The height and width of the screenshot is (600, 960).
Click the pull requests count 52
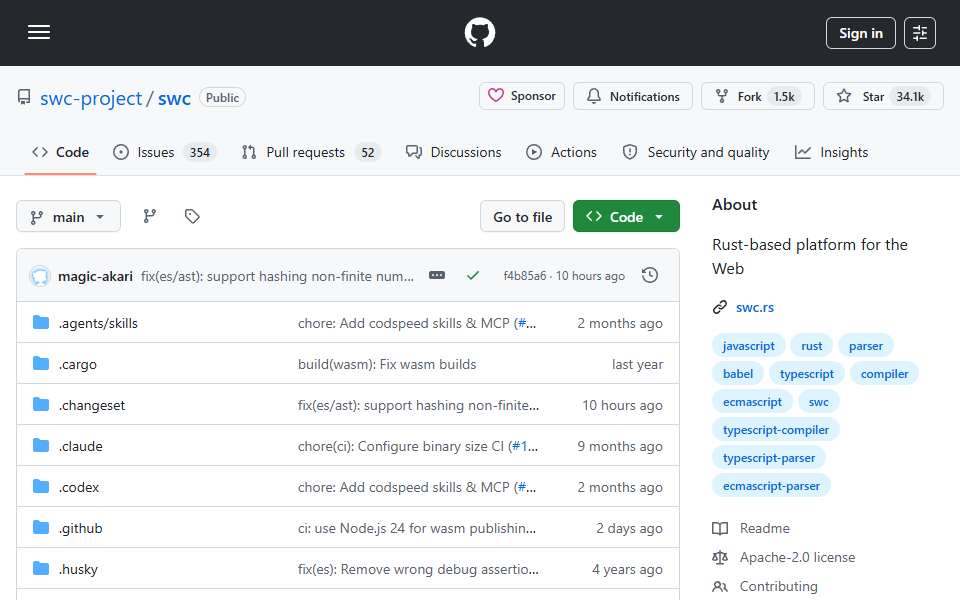[367, 152]
